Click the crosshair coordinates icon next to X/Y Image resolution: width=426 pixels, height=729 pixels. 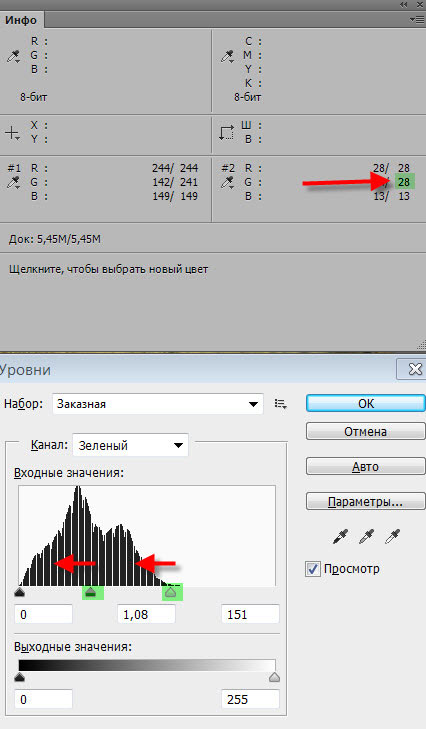click(x=12, y=133)
